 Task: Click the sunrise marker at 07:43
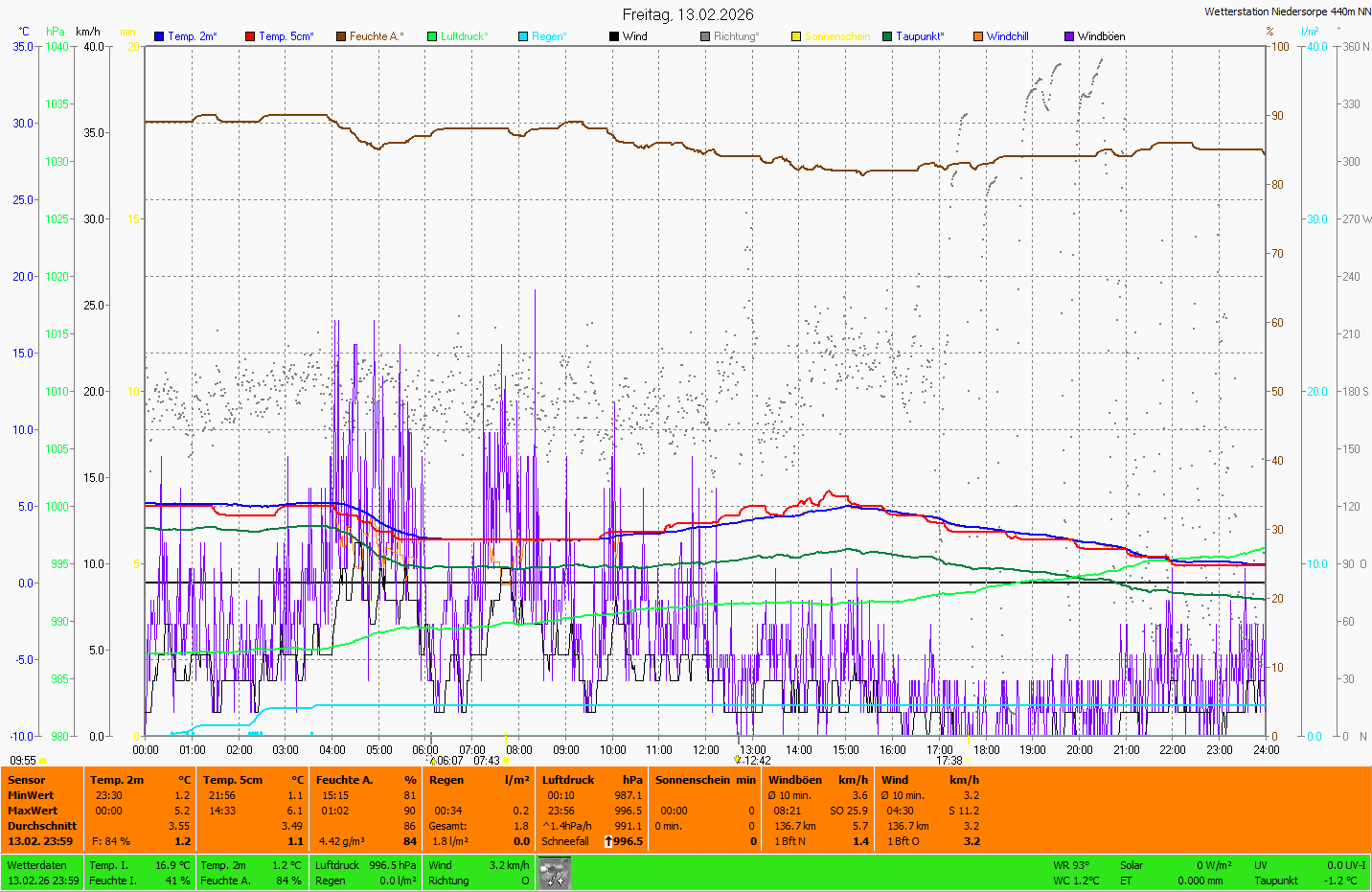[507, 761]
